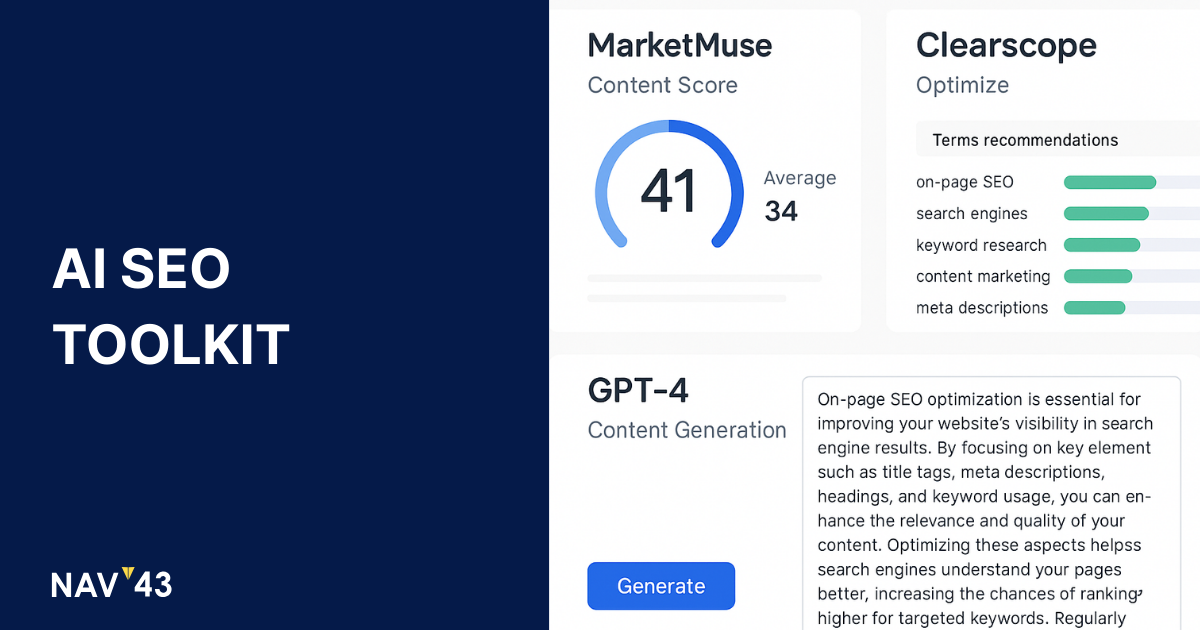Select the average score value "34"
Viewport: 1200px width, 630px height.
pos(781,211)
